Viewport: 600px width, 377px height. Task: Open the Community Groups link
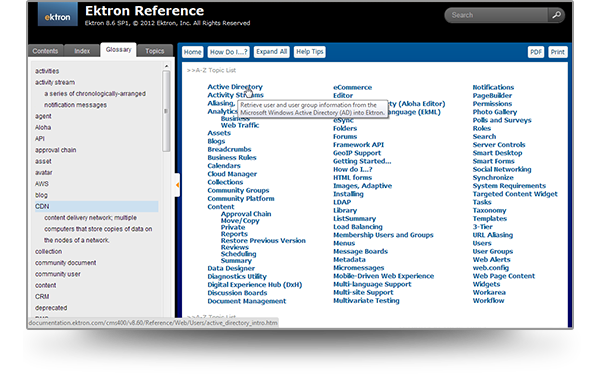[x=238, y=191]
